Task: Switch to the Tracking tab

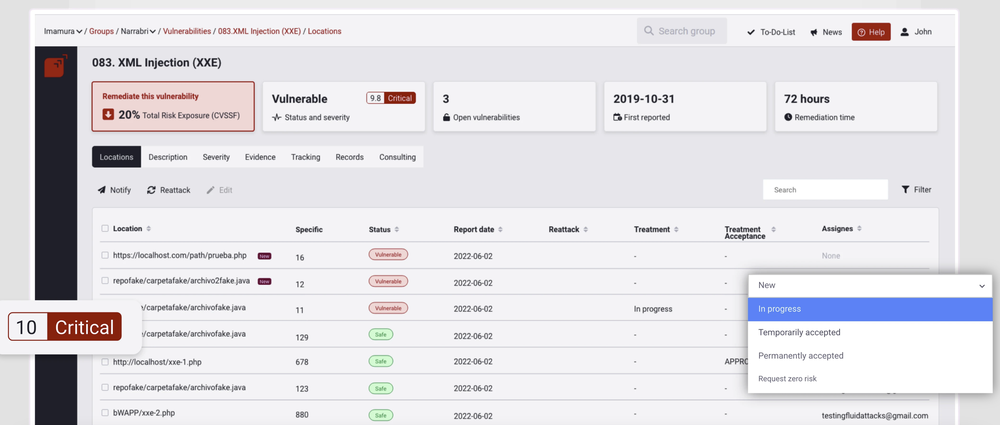Action: coord(305,157)
